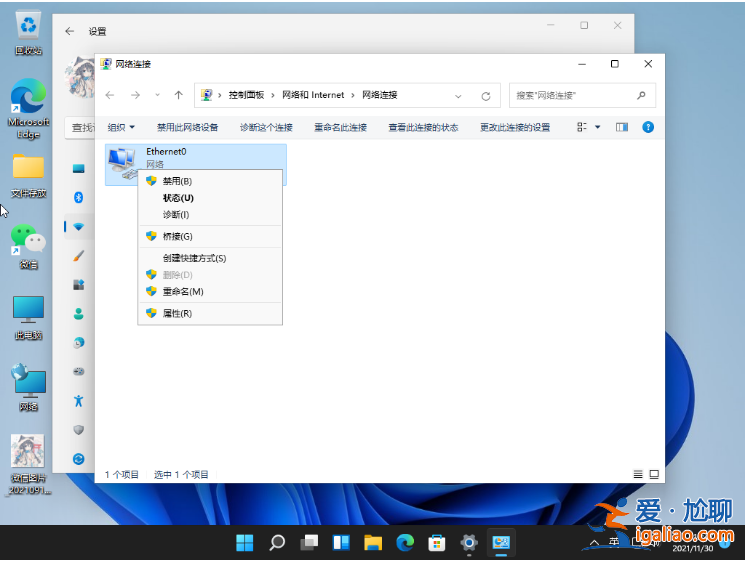The image size is (746, 562).
Task: Open Accounts icon in Settings sidebar
Action: [x=79, y=314]
